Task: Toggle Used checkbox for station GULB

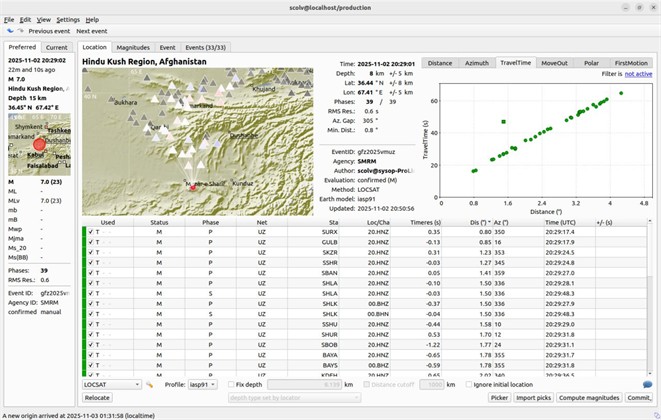Action: (x=91, y=242)
